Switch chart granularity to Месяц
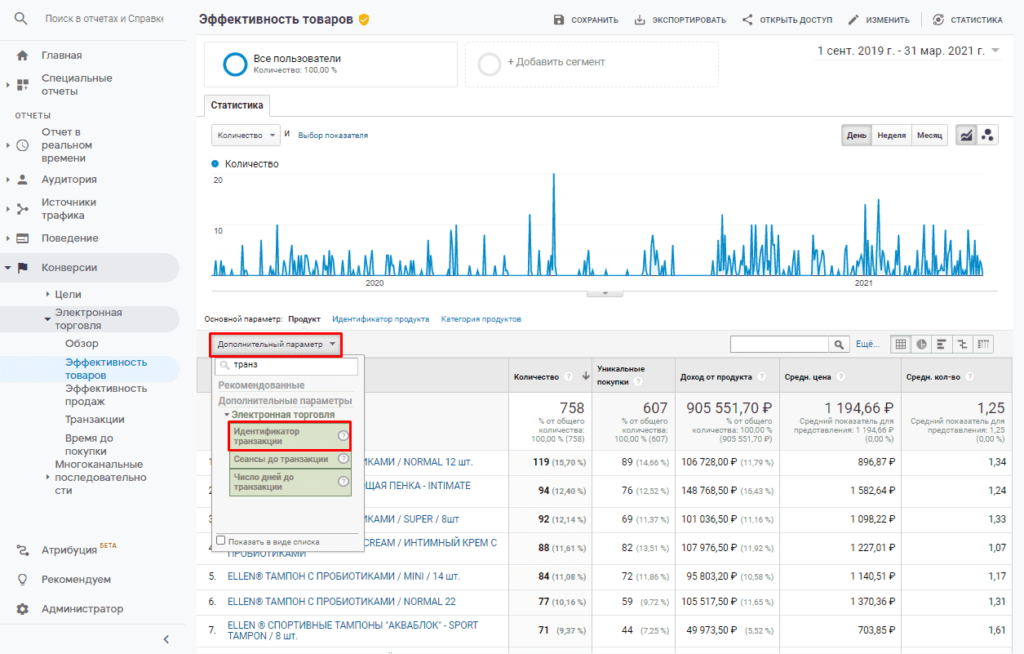This screenshot has height=654, width=1024. tap(929, 135)
